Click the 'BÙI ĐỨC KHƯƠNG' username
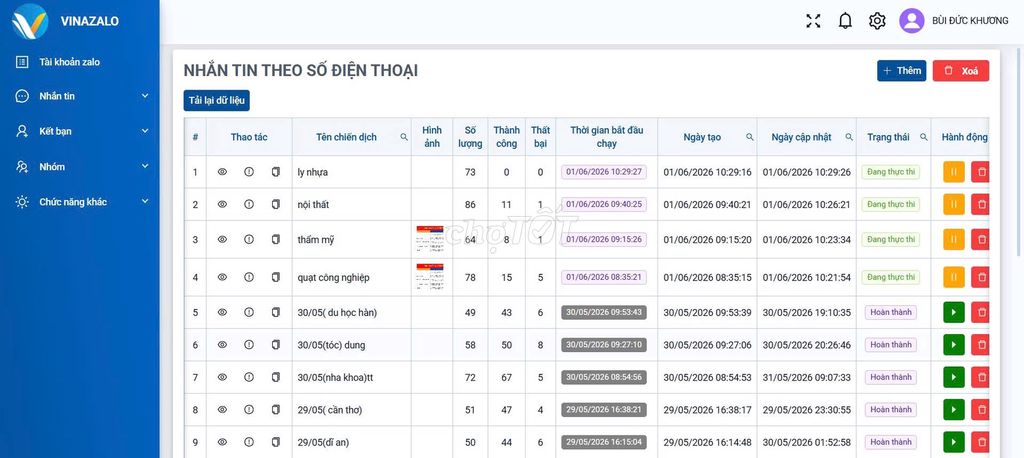Viewport: 1024px width, 458px height. [x=970, y=21]
